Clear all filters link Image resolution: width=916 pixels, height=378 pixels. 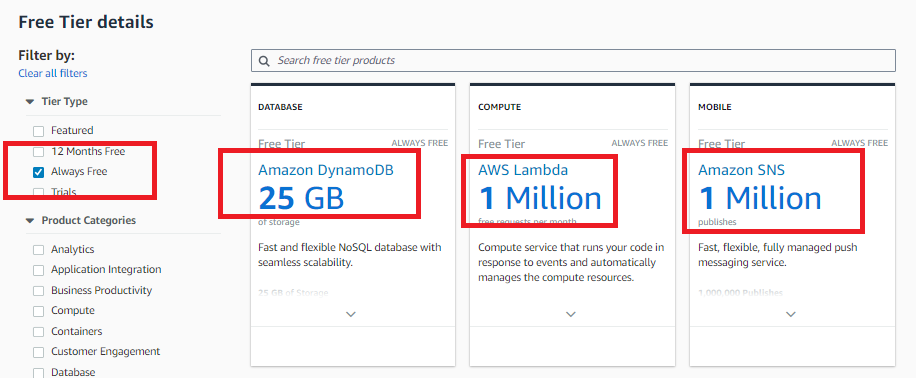(x=53, y=74)
